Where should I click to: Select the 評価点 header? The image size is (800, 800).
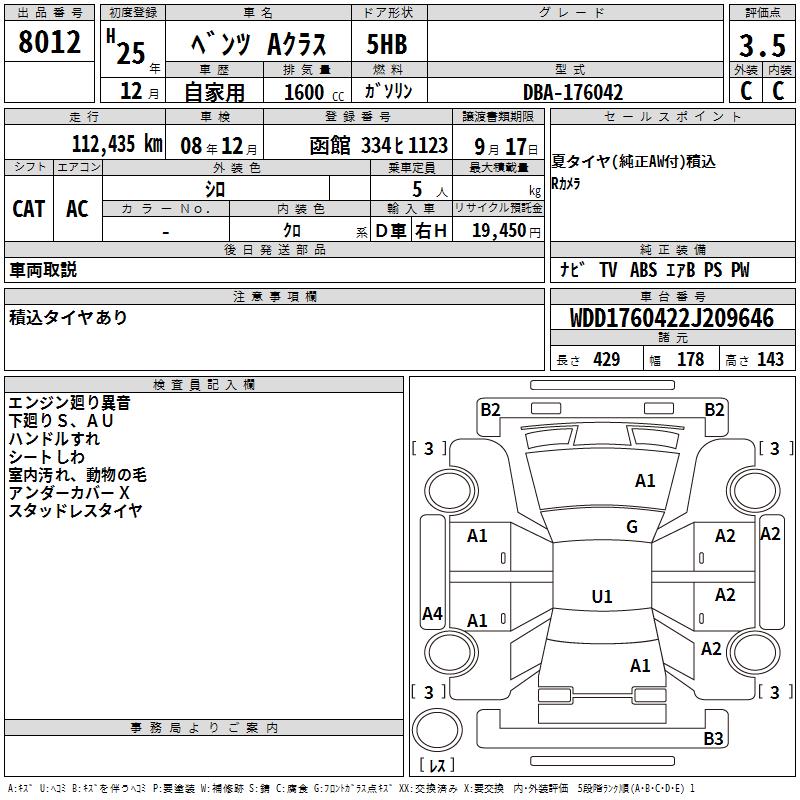(x=762, y=12)
